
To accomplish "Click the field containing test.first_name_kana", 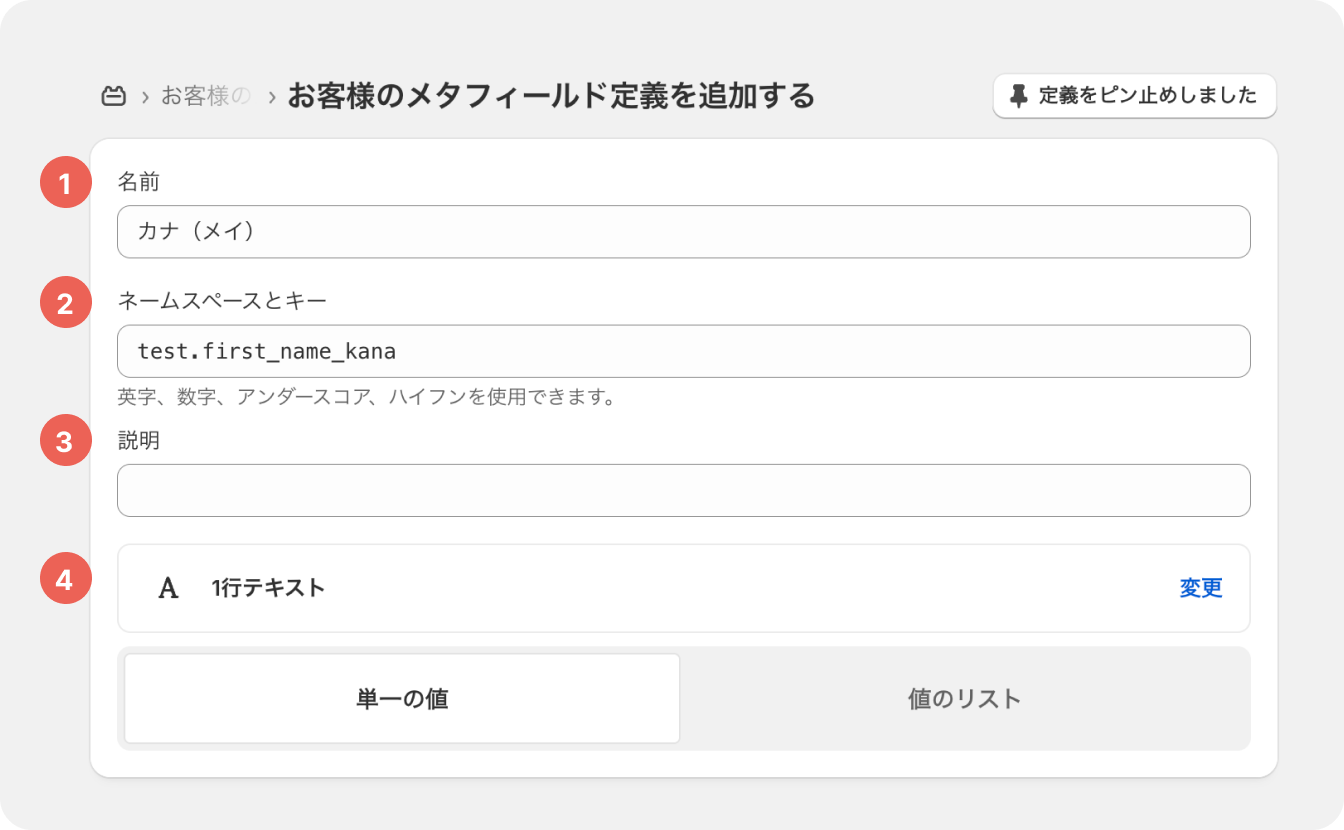I will click(683, 351).
